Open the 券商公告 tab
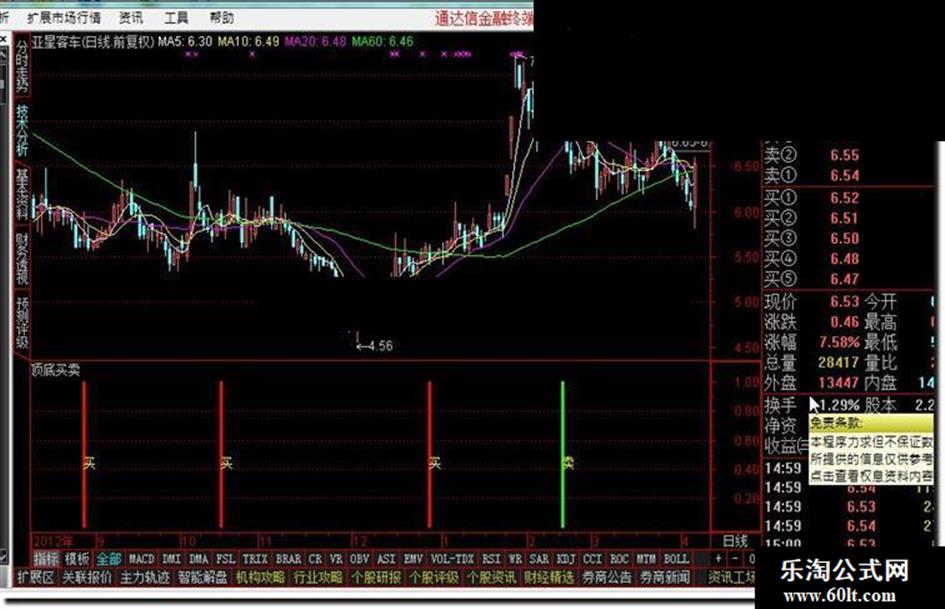The width and height of the screenshot is (945, 609). tap(606, 578)
